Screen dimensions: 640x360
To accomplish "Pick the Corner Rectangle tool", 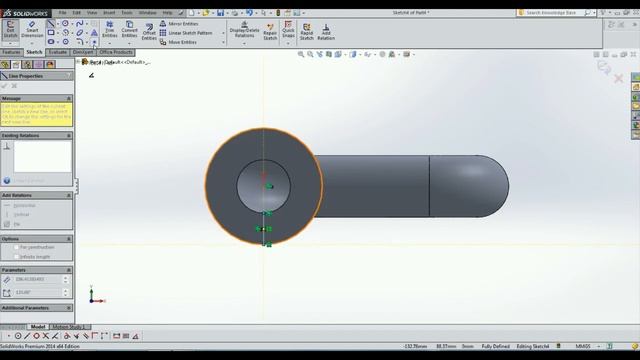I will [x=51, y=33].
